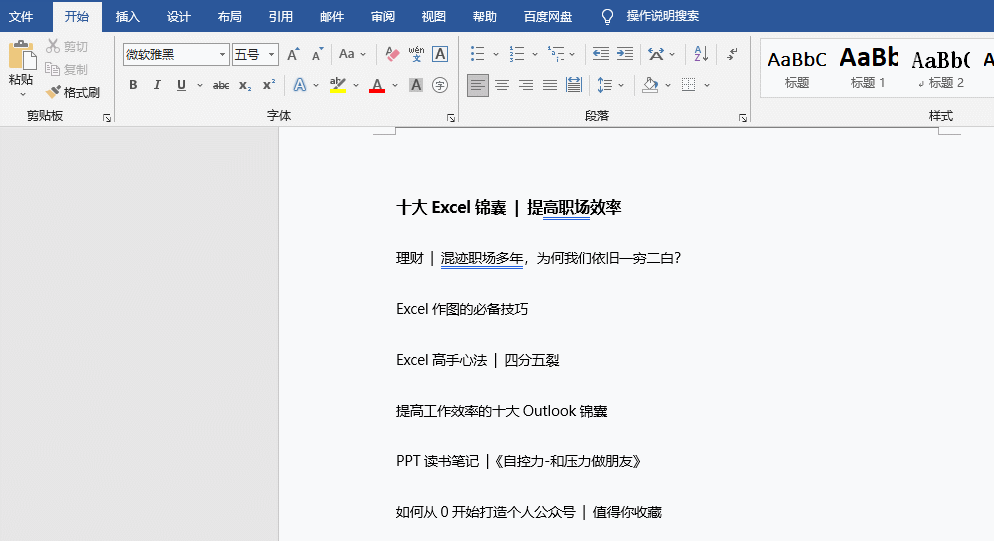The height and width of the screenshot is (541, 994).
Task: Open font color dropdown arrow
Action: 395,85
